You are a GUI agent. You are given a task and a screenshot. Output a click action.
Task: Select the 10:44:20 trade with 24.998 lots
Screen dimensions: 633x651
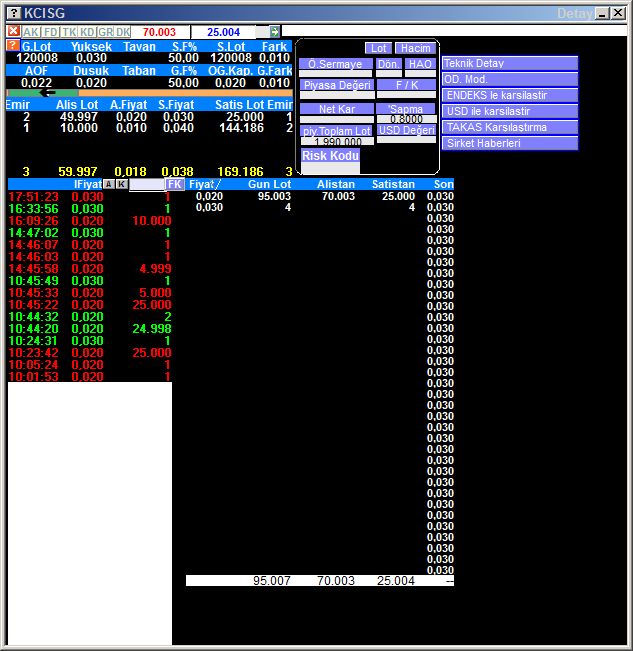pyautogui.click(x=90, y=329)
